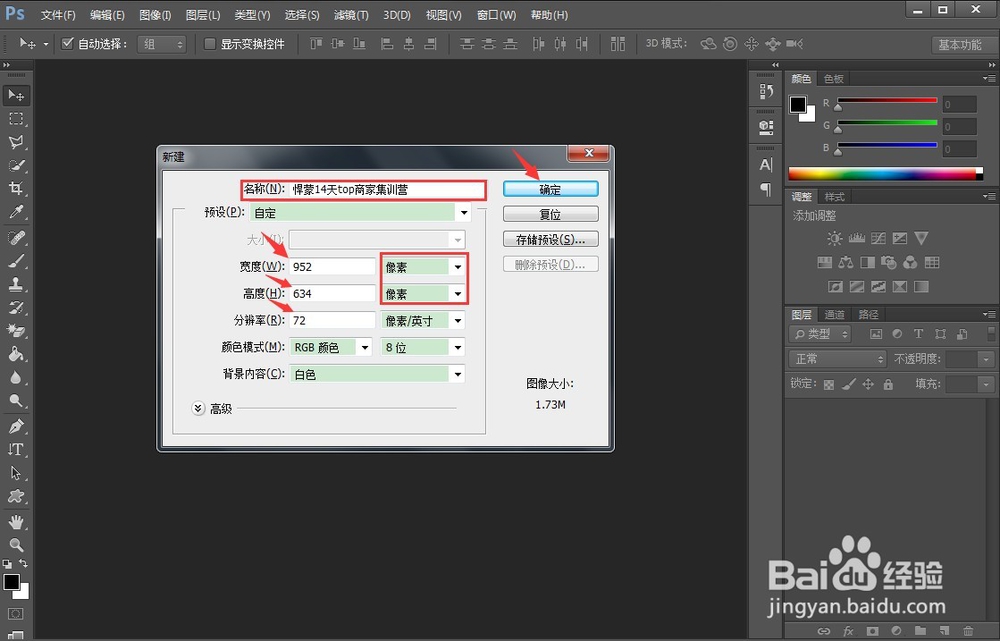Add a Color Balance adjustment
The image size is (1000, 641).
846,262
